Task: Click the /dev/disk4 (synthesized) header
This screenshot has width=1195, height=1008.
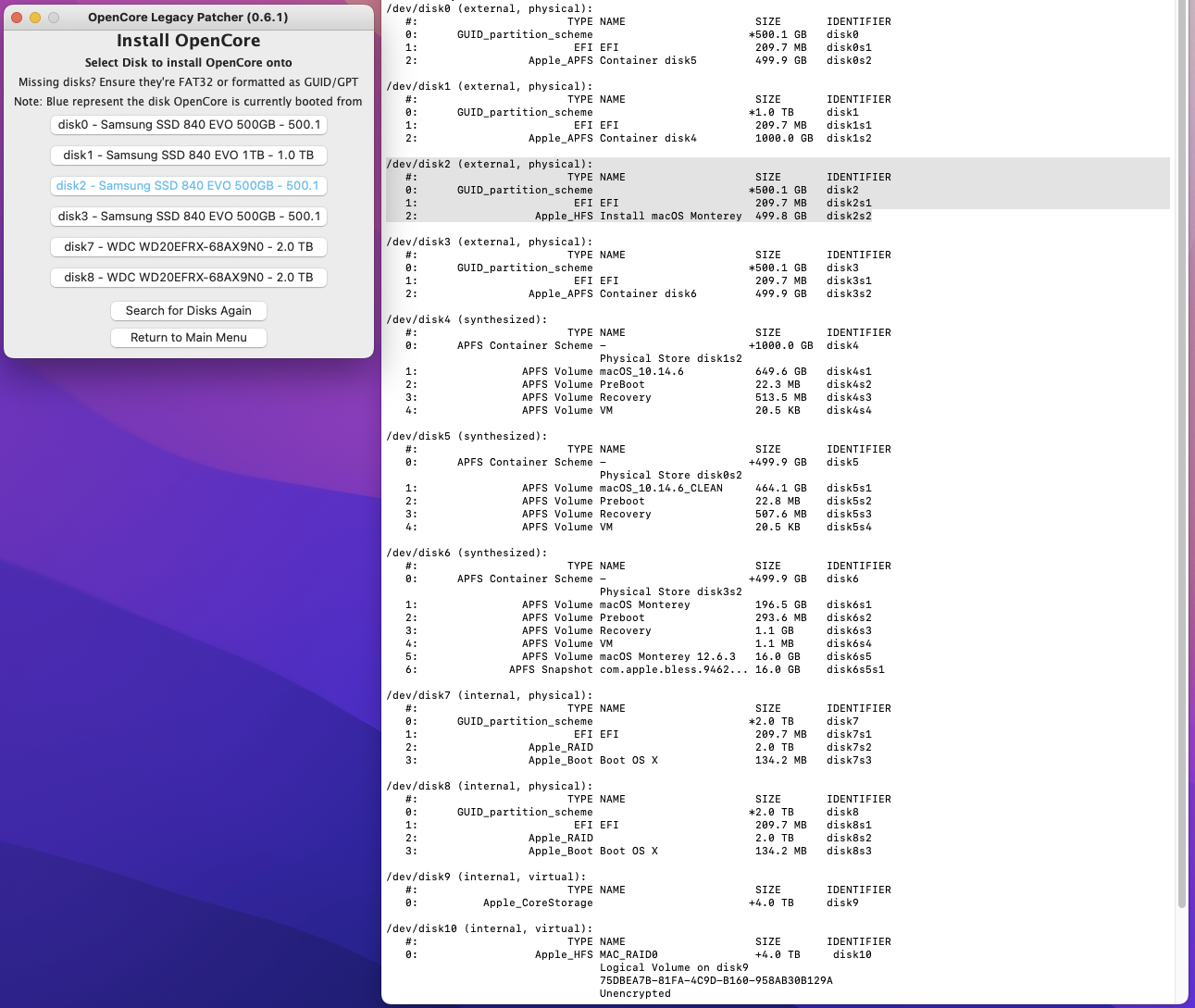Action: coord(467,319)
